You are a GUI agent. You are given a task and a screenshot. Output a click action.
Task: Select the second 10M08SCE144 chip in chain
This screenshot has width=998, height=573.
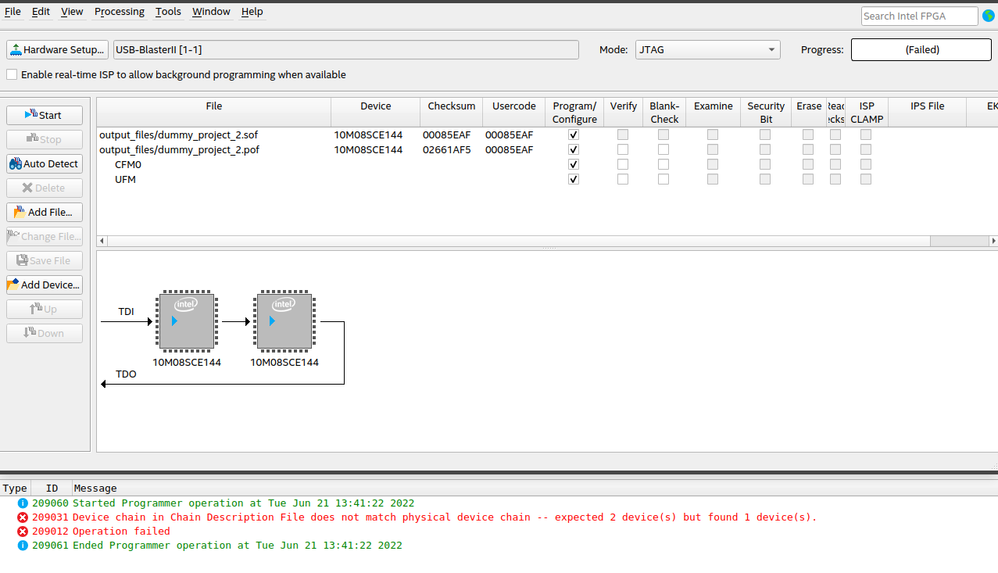[284, 321]
